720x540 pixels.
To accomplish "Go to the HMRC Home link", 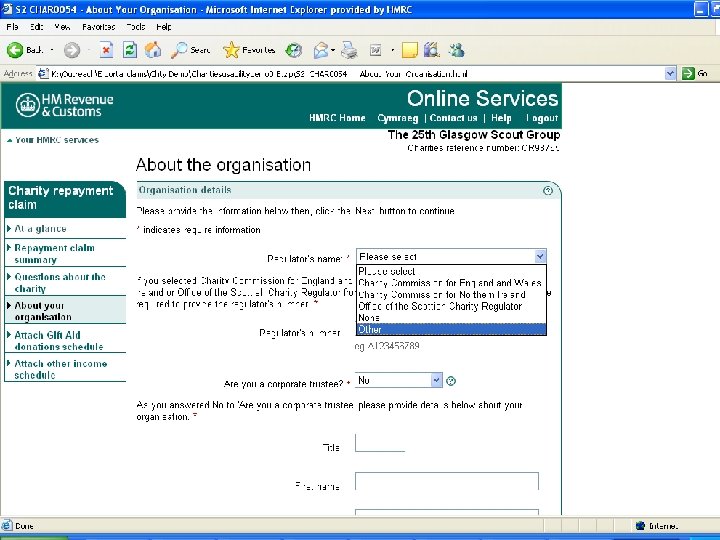I will (337, 118).
